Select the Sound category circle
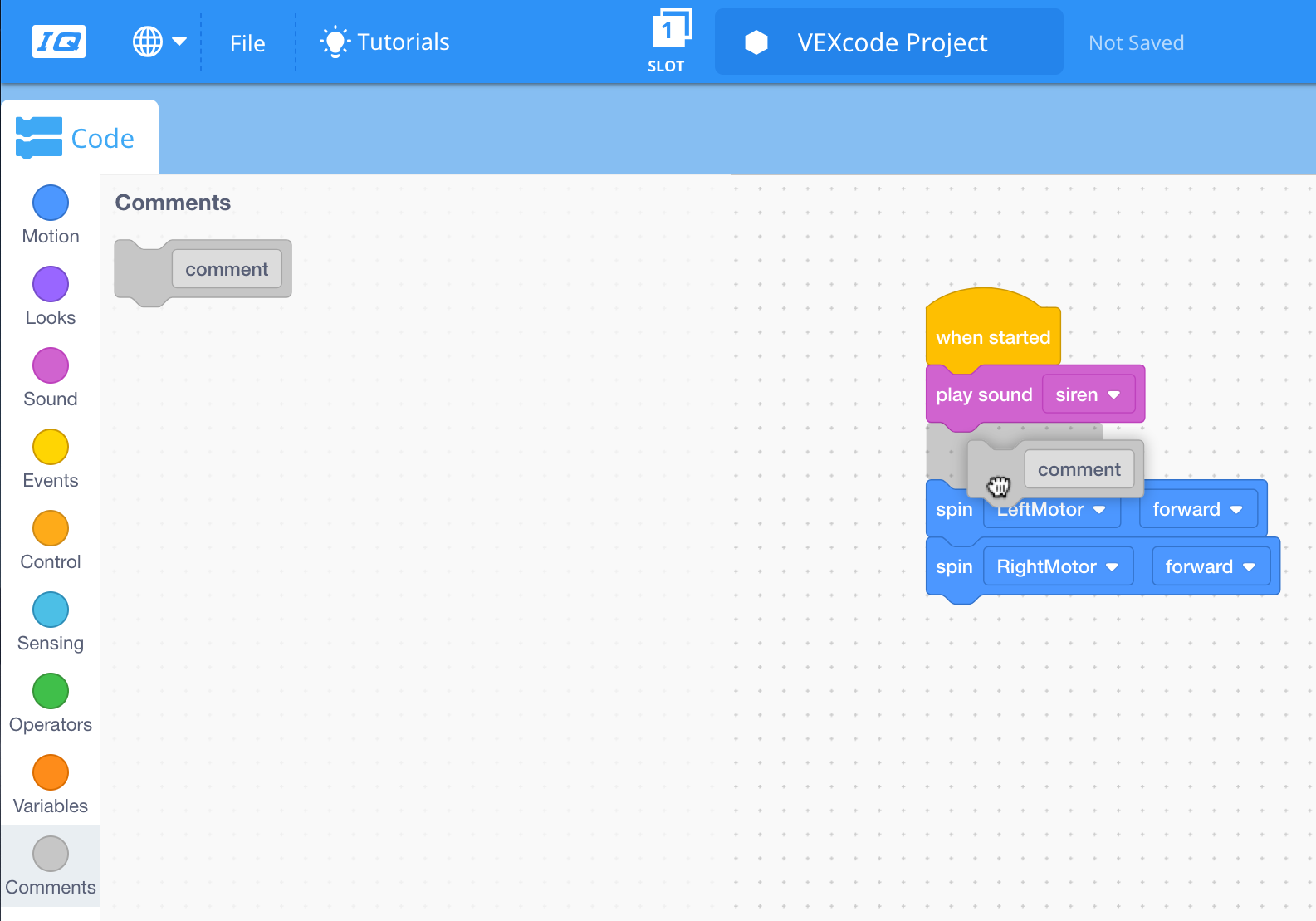This screenshot has width=1316, height=921. tap(51, 365)
